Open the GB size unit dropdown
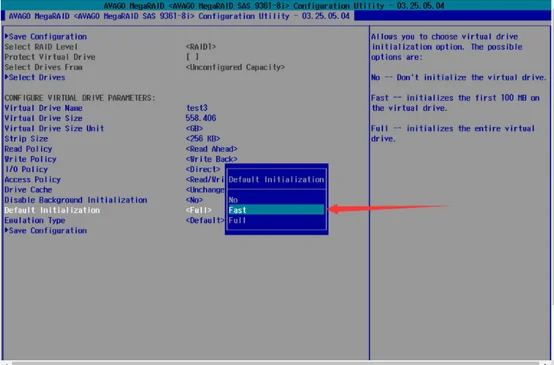 (x=194, y=129)
